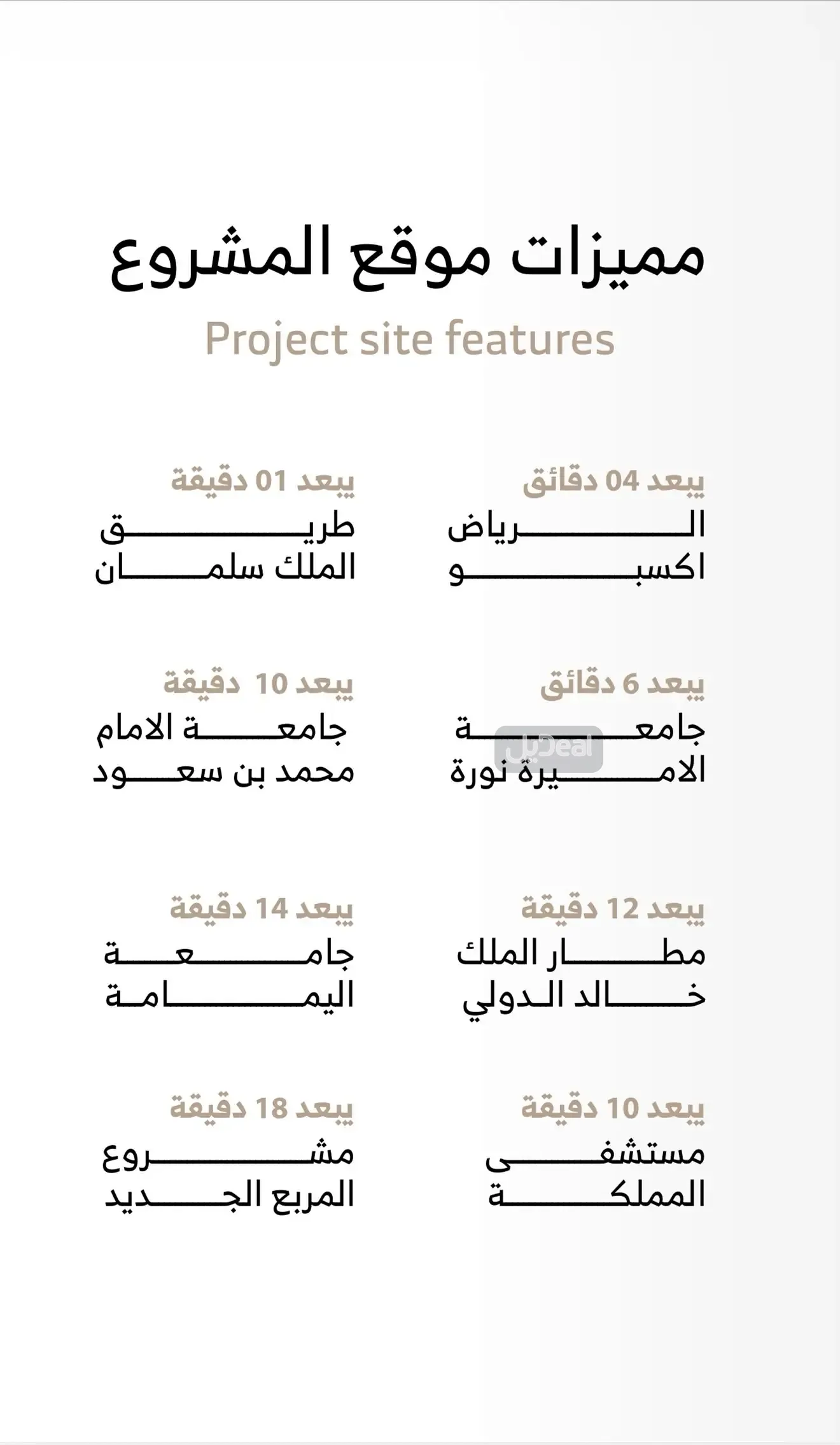Select the 10-minute label above جامعة الامام

(258, 684)
